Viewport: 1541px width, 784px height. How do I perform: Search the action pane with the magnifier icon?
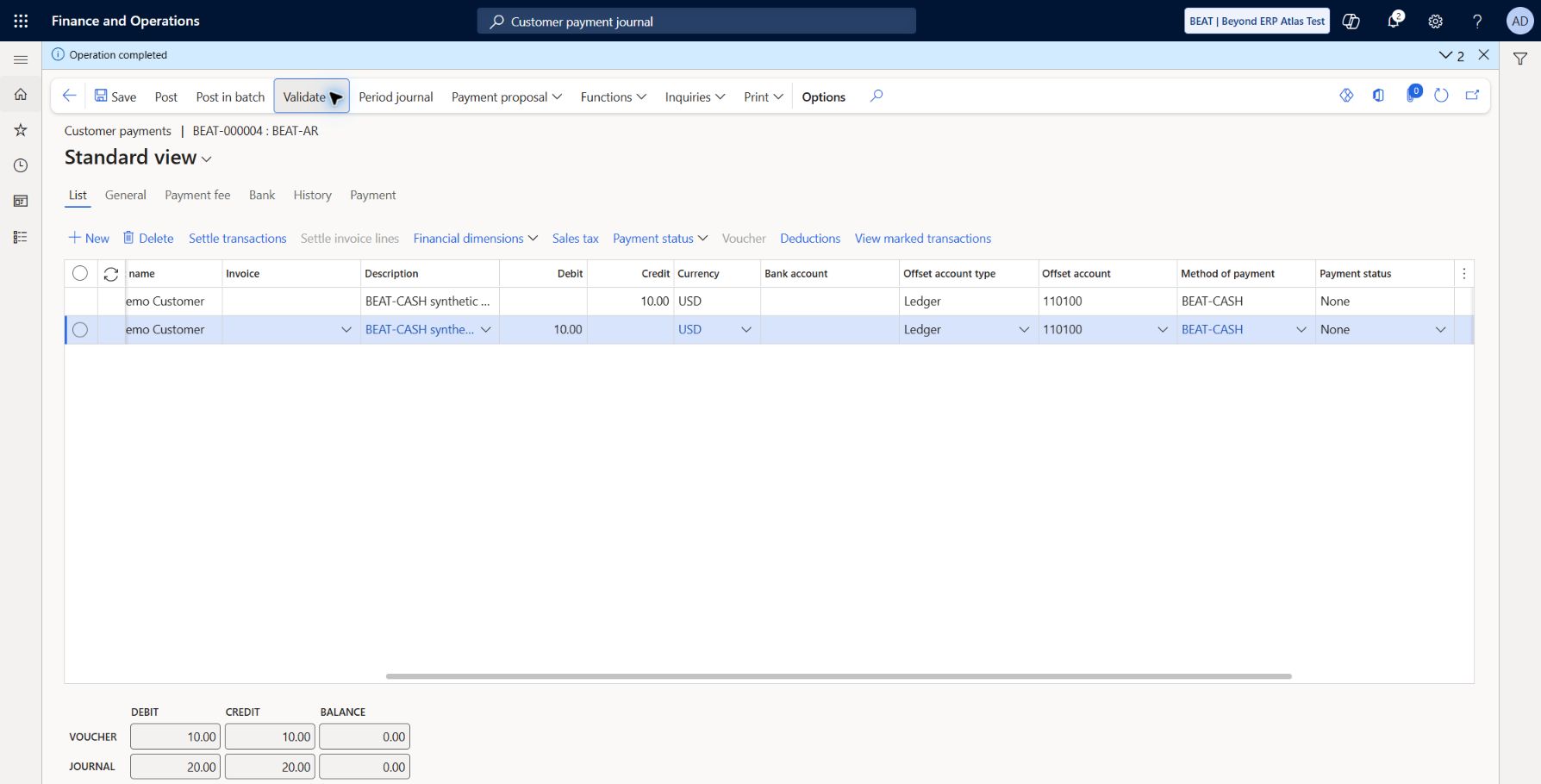click(x=877, y=96)
